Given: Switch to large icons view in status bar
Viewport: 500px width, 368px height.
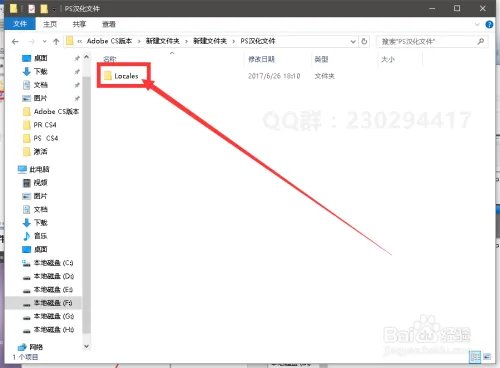Looking at the screenshot, I should point(487,357).
